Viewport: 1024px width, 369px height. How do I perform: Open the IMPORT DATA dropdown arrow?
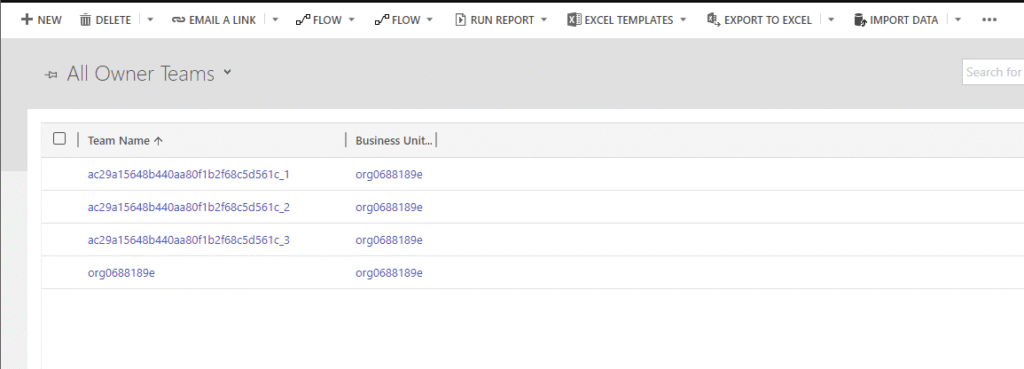point(957,20)
